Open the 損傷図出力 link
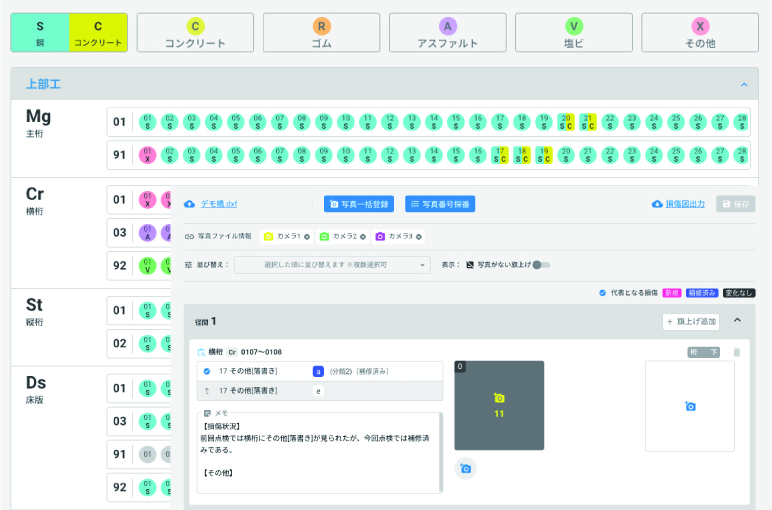Screen dimensions: 772x510 (x=679, y=204)
